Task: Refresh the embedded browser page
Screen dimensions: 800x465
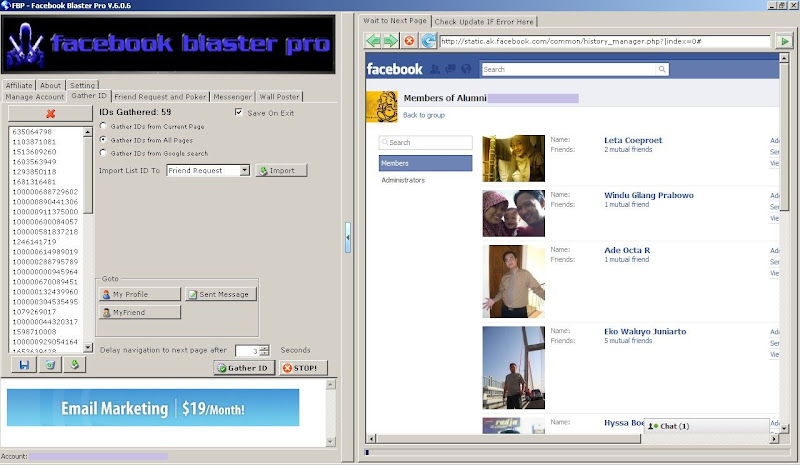Action: (428, 41)
